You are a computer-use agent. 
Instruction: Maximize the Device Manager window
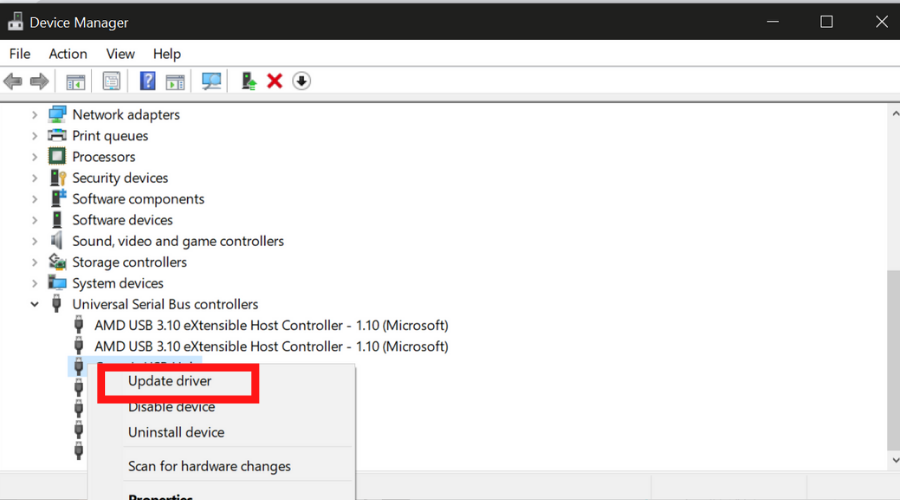click(827, 22)
